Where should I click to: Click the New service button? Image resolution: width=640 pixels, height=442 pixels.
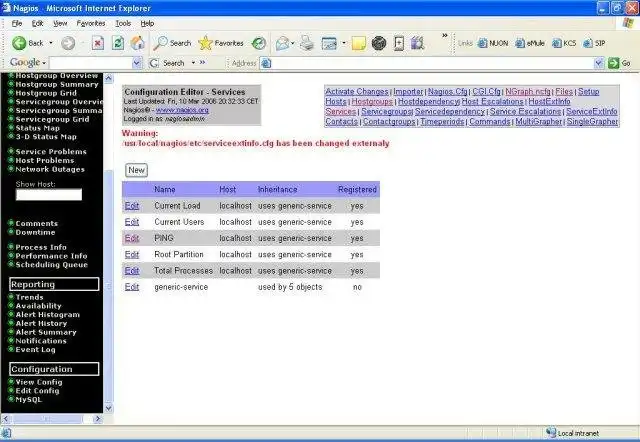click(x=136, y=170)
